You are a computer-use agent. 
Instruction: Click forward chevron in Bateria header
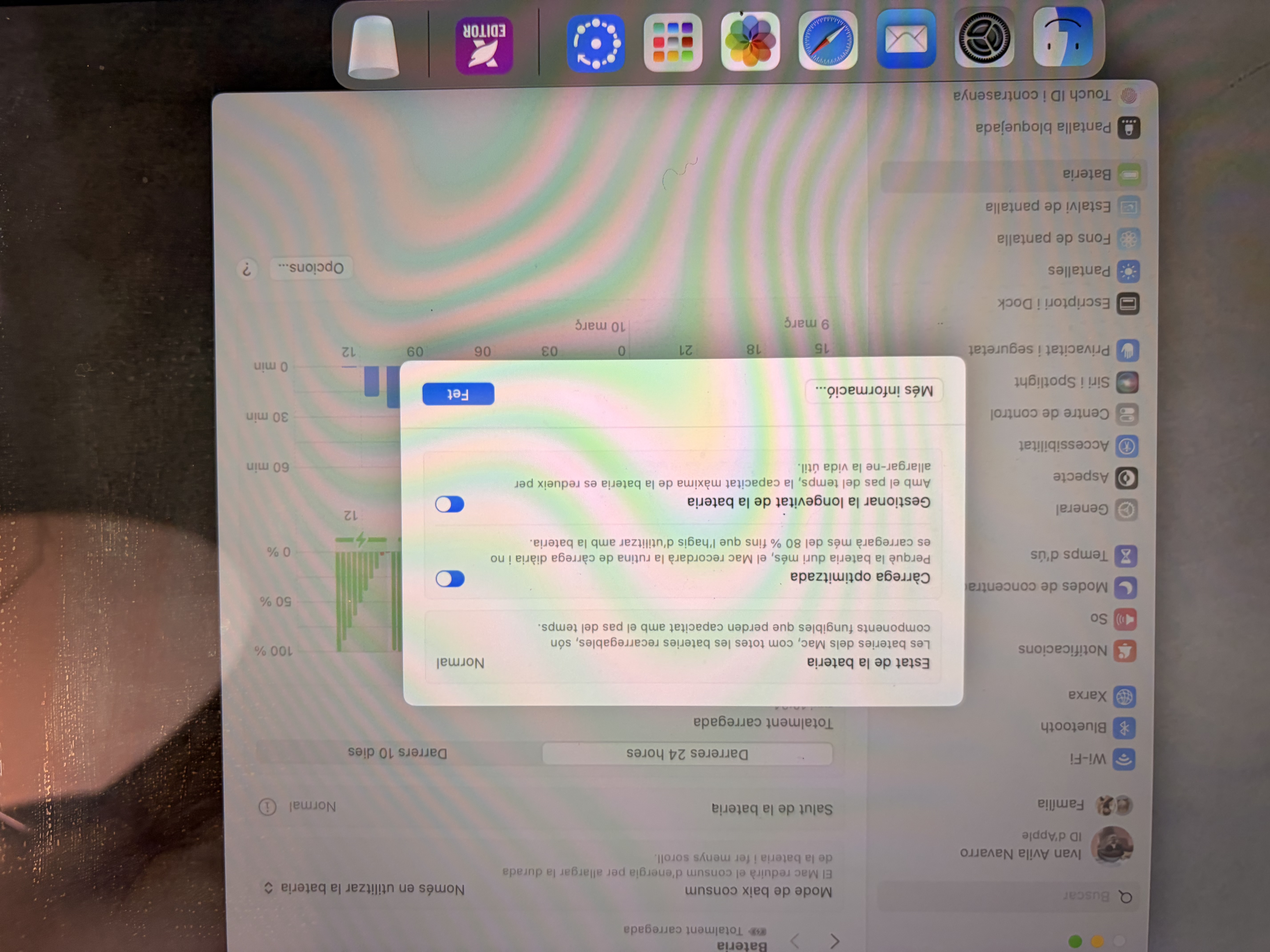[x=795, y=941]
